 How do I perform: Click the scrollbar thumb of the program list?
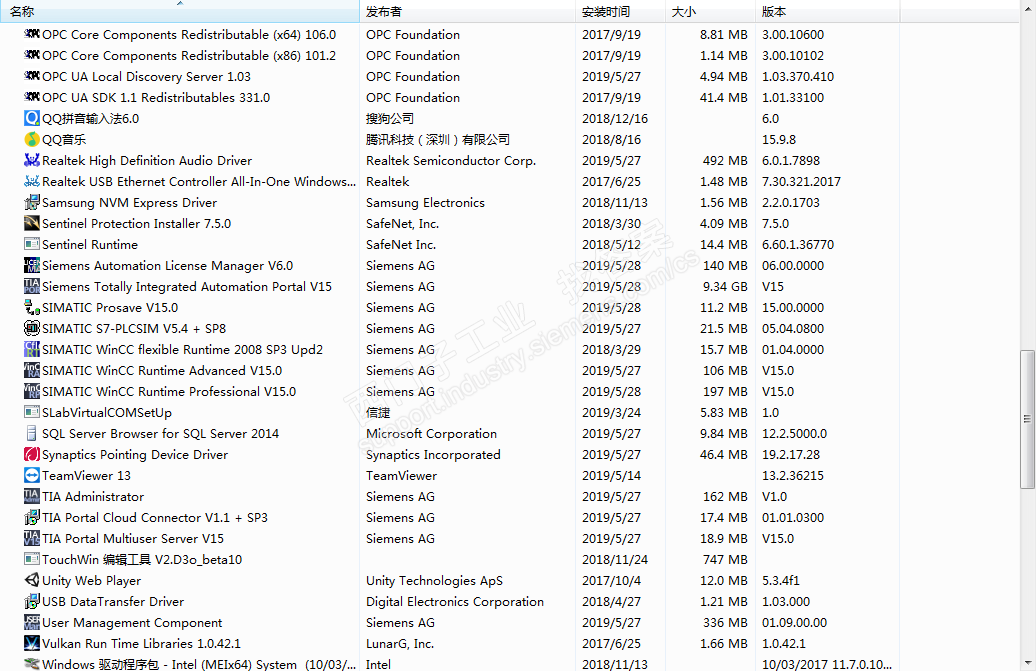[1027, 419]
